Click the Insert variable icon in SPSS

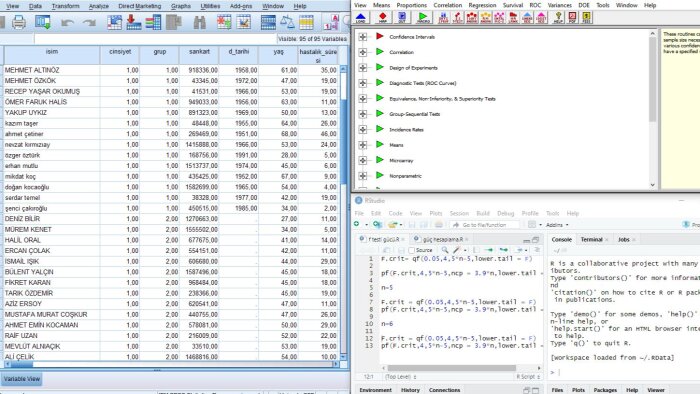tap(244, 22)
